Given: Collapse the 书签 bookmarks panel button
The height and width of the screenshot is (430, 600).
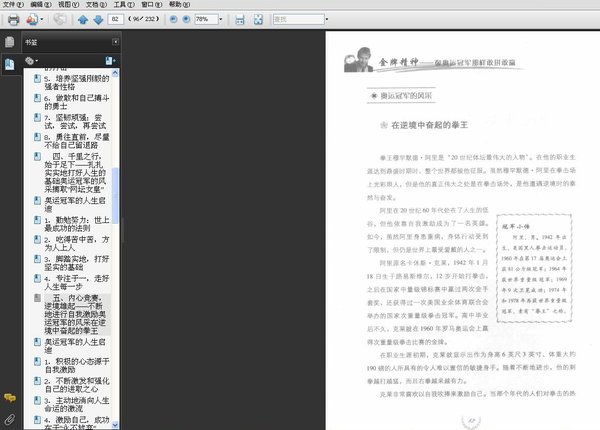Looking at the screenshot, I should [x=115, y=42].
